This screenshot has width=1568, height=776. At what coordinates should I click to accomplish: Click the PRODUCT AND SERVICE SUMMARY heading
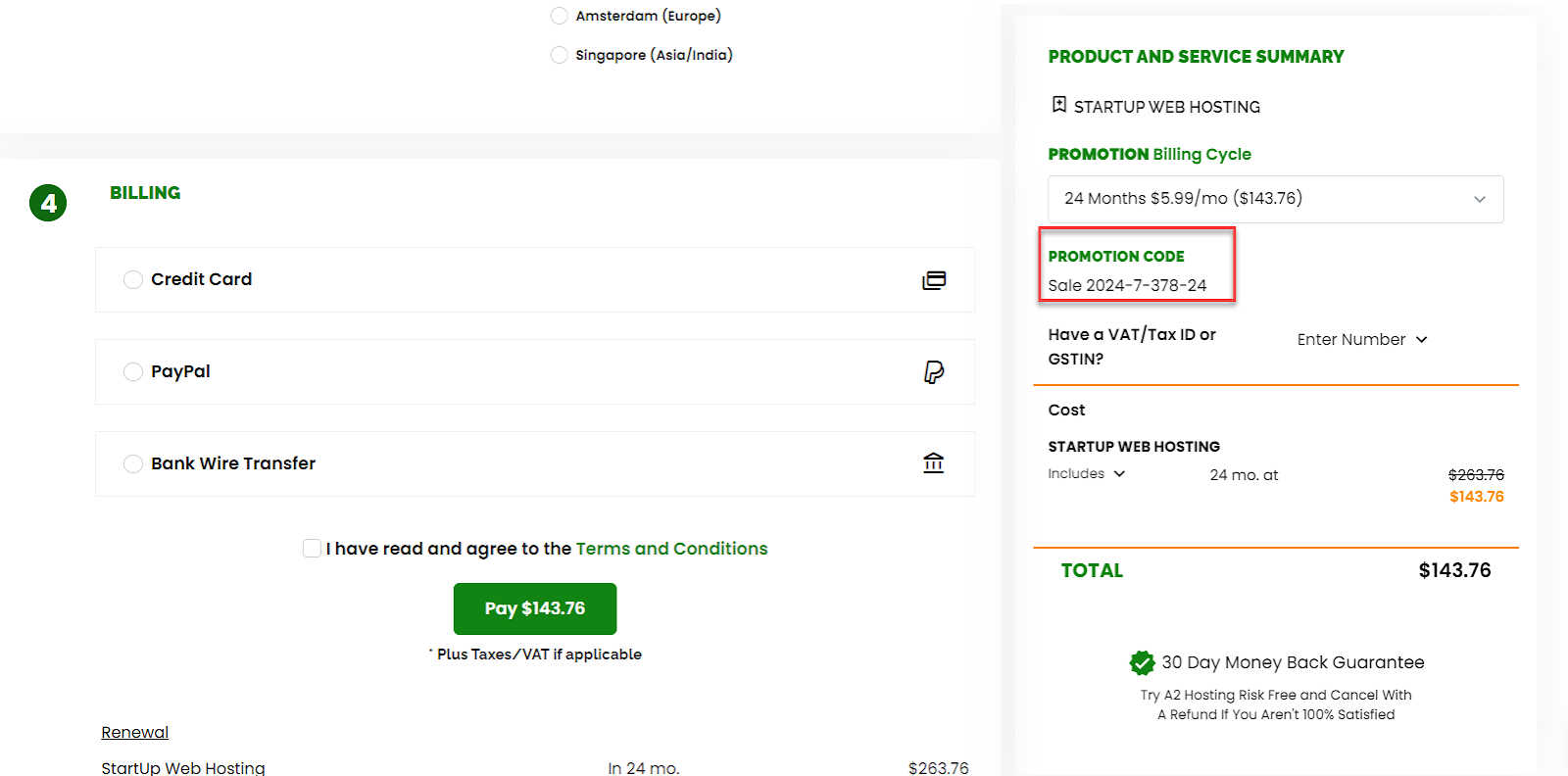(x=1196, y=57)
